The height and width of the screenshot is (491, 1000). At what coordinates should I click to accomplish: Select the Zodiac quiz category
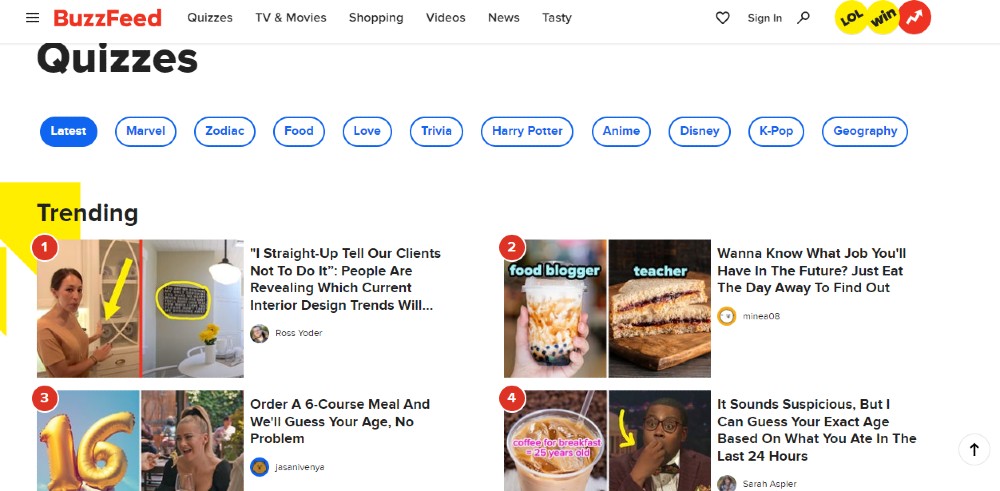click(224, 131)
